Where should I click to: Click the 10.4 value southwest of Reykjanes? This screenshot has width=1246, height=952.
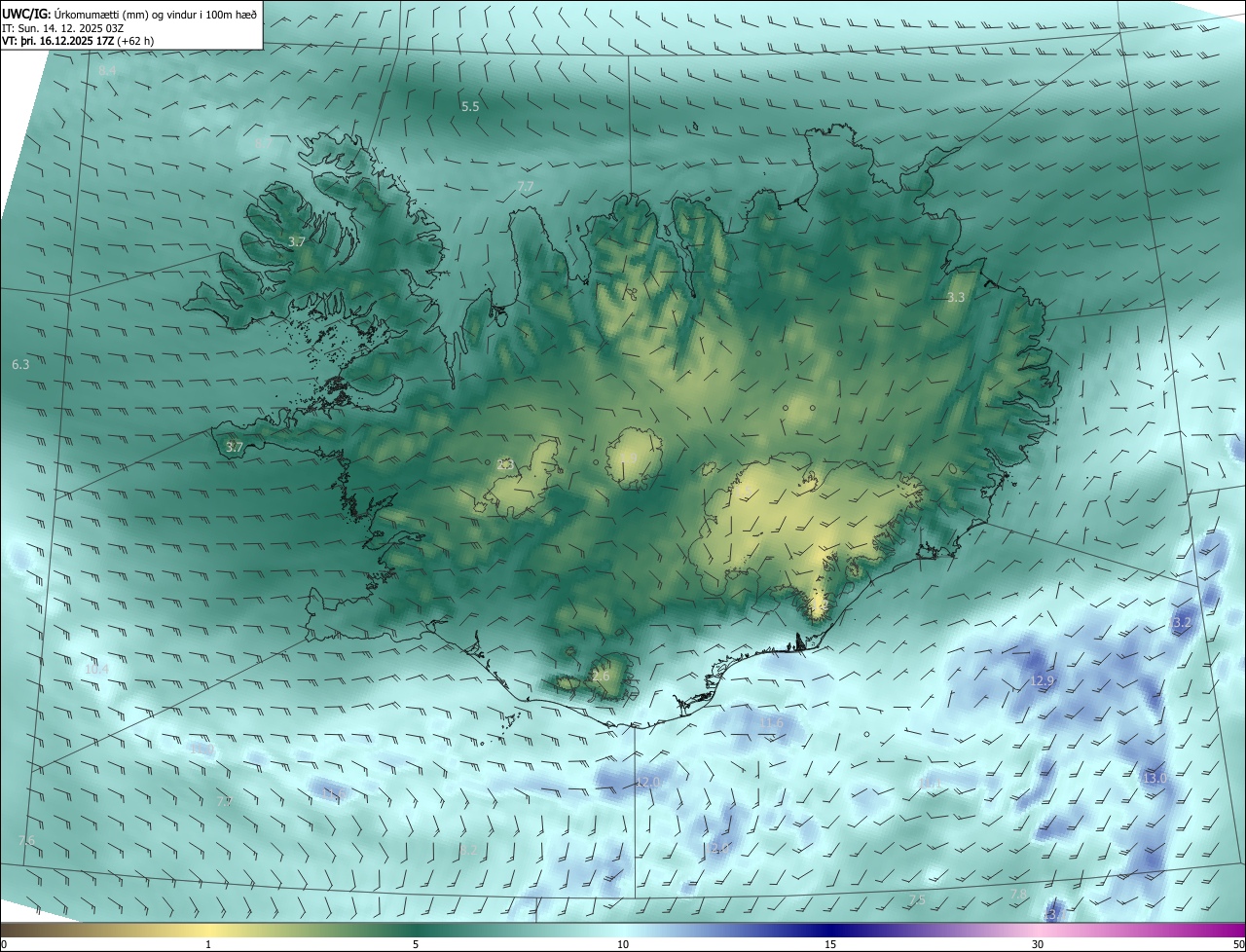coord(96,669)
